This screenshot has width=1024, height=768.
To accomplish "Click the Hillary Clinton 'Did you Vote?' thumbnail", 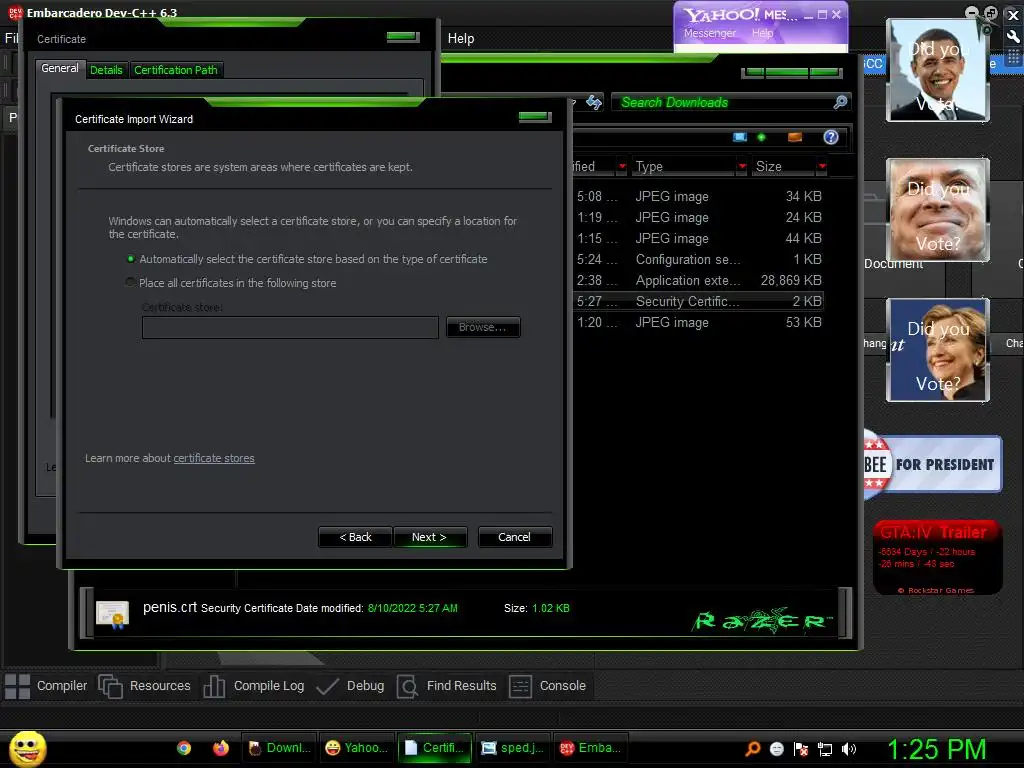I will tap(938, 349).
